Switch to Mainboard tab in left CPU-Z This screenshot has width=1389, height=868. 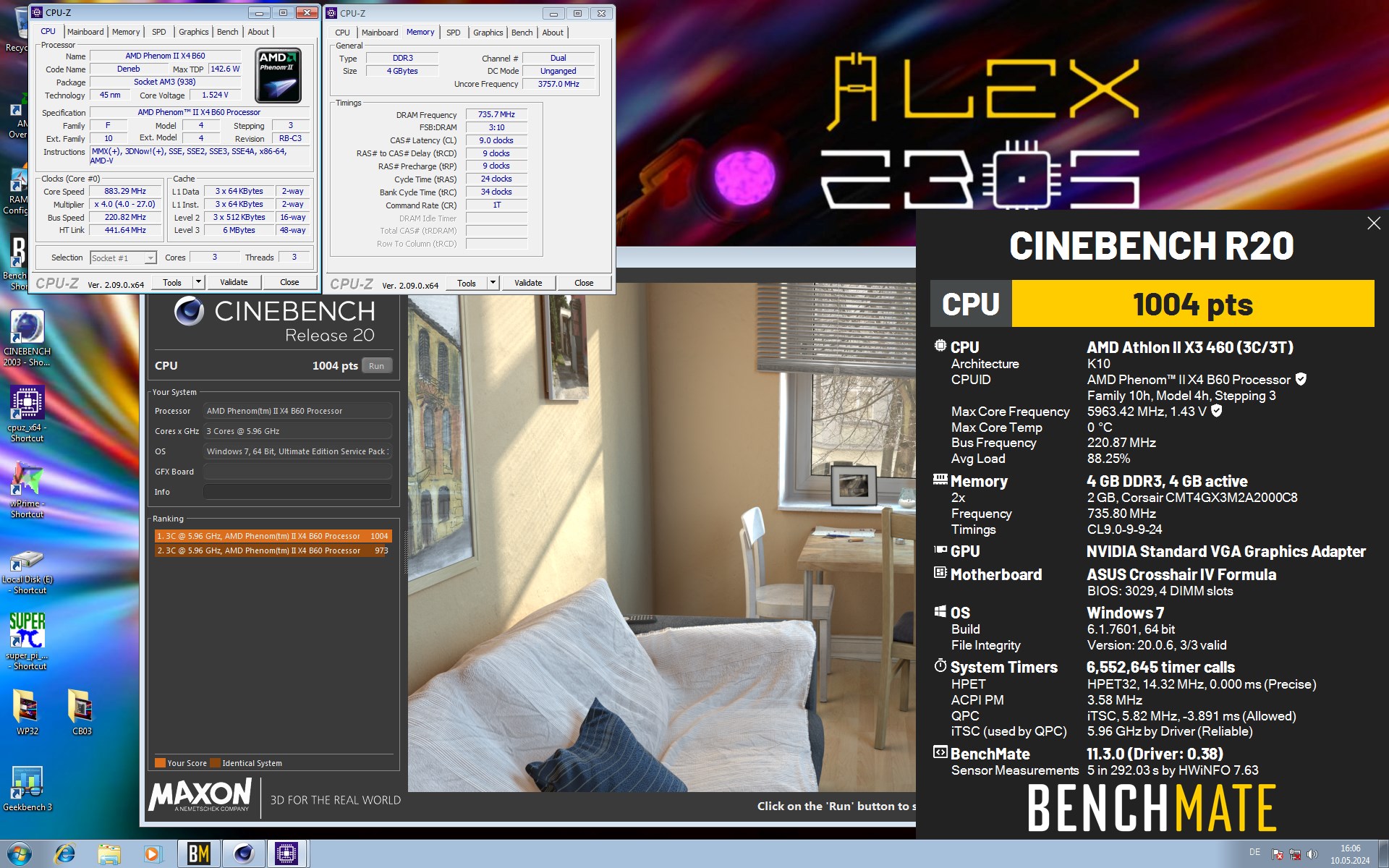(x=85, y=32)
